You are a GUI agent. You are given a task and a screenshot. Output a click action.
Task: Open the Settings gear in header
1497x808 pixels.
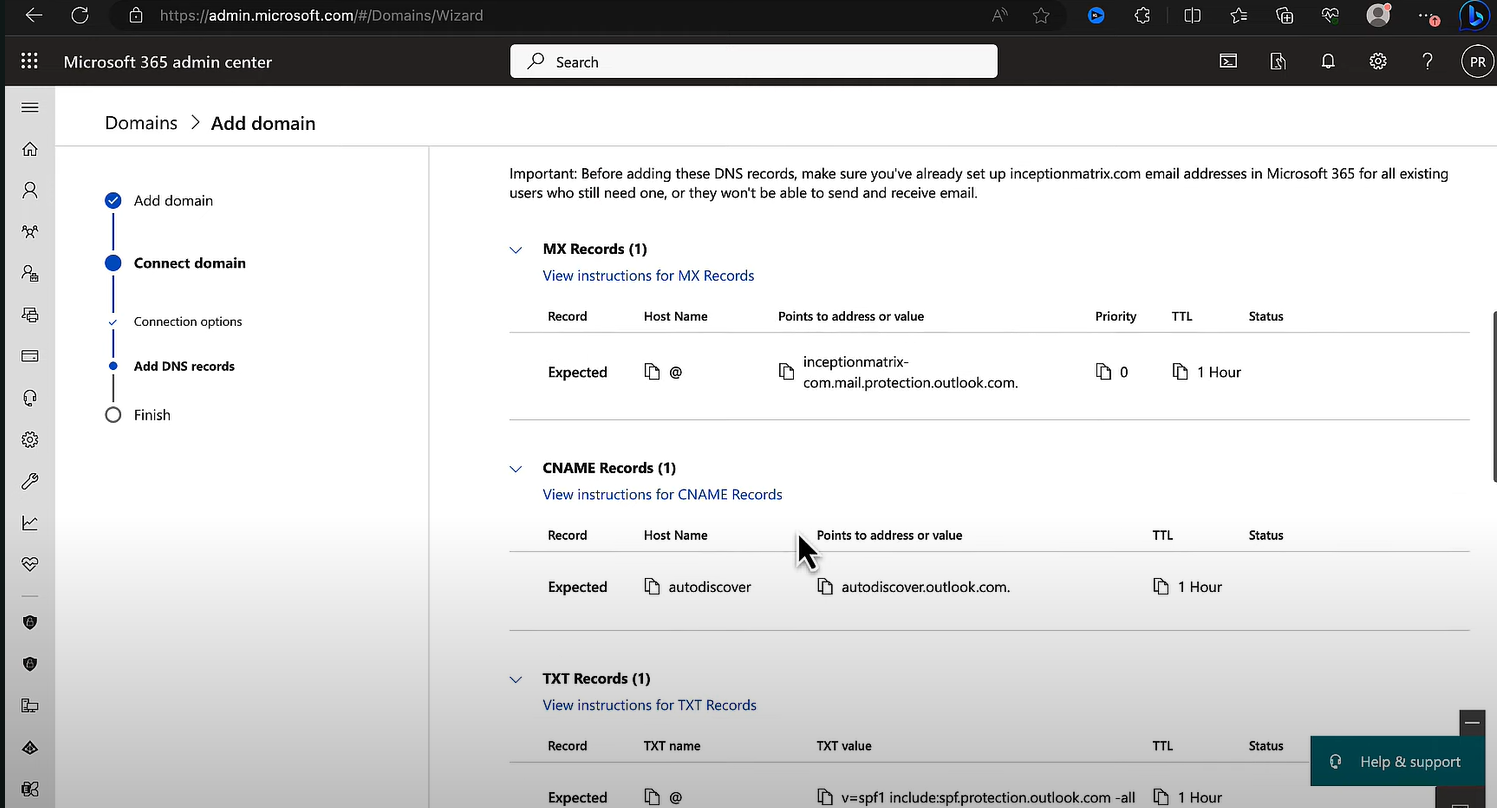click(x=1377, y=62)
